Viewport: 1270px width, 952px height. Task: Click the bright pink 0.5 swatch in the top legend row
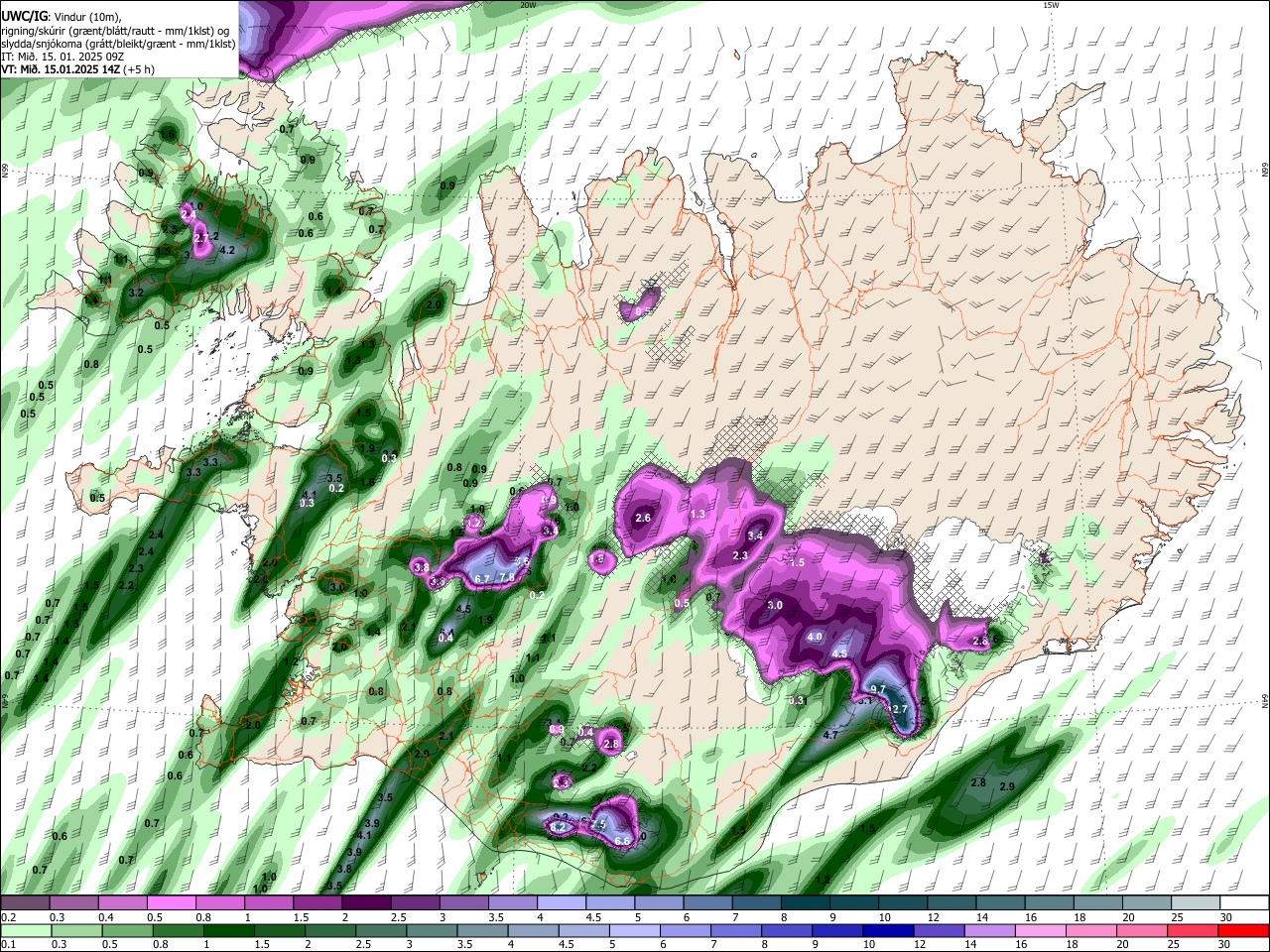pos(172,902)
